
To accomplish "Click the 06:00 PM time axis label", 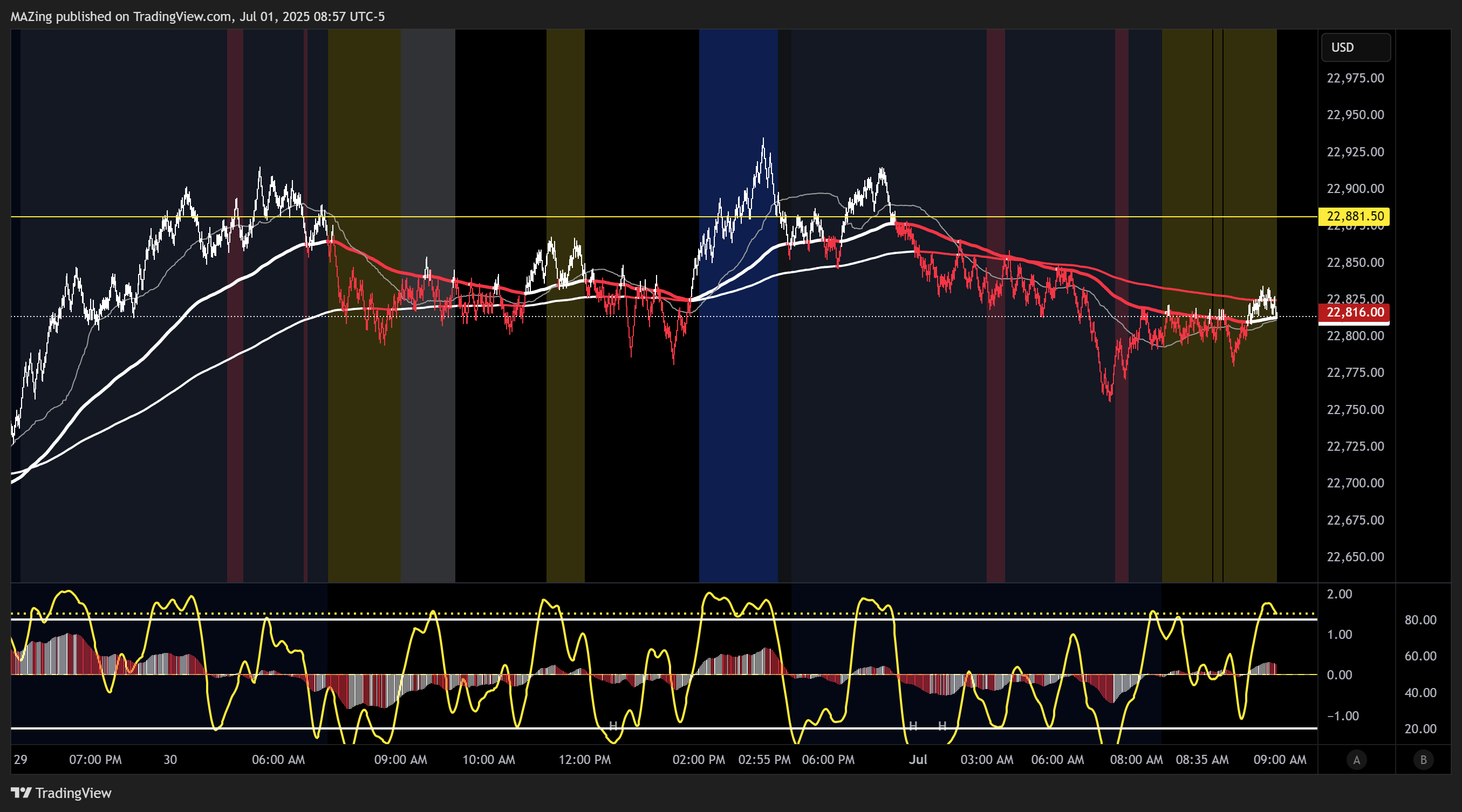I will pyautogui.click(x=828, y=760).
